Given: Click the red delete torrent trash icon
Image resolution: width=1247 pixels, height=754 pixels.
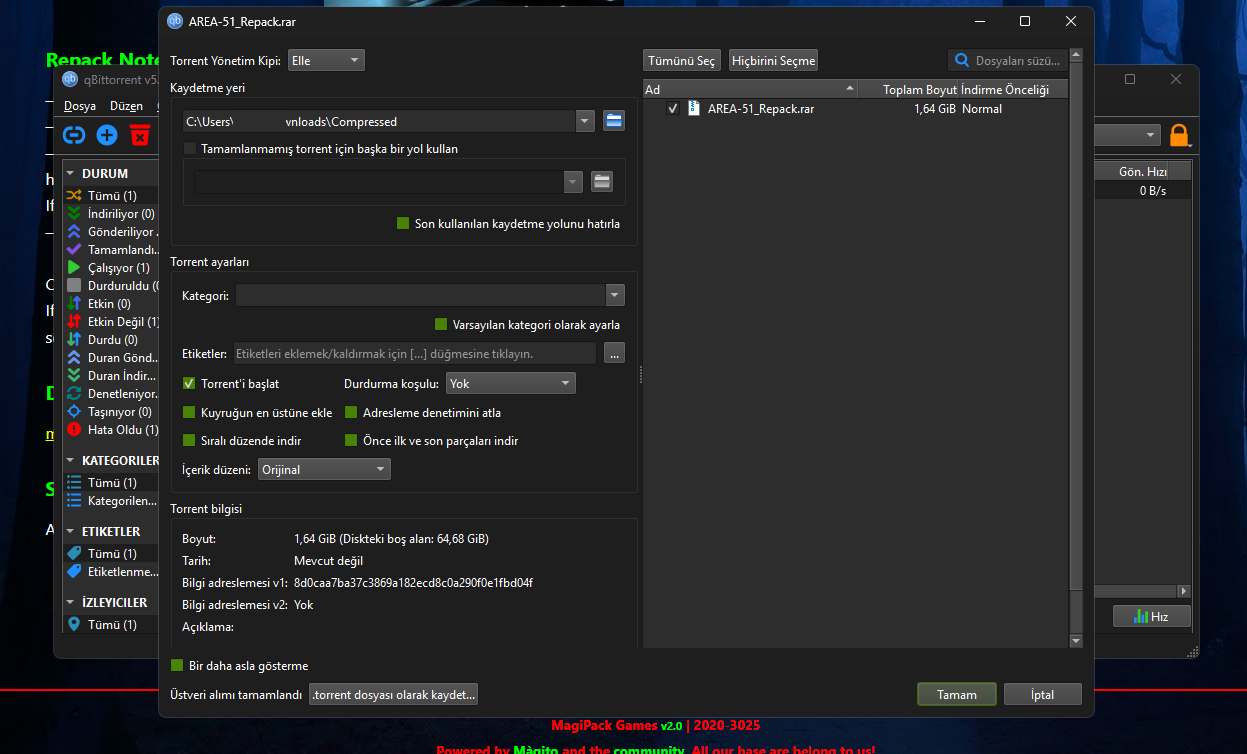Looking at the screenshot, I should [x=140, y=135].
